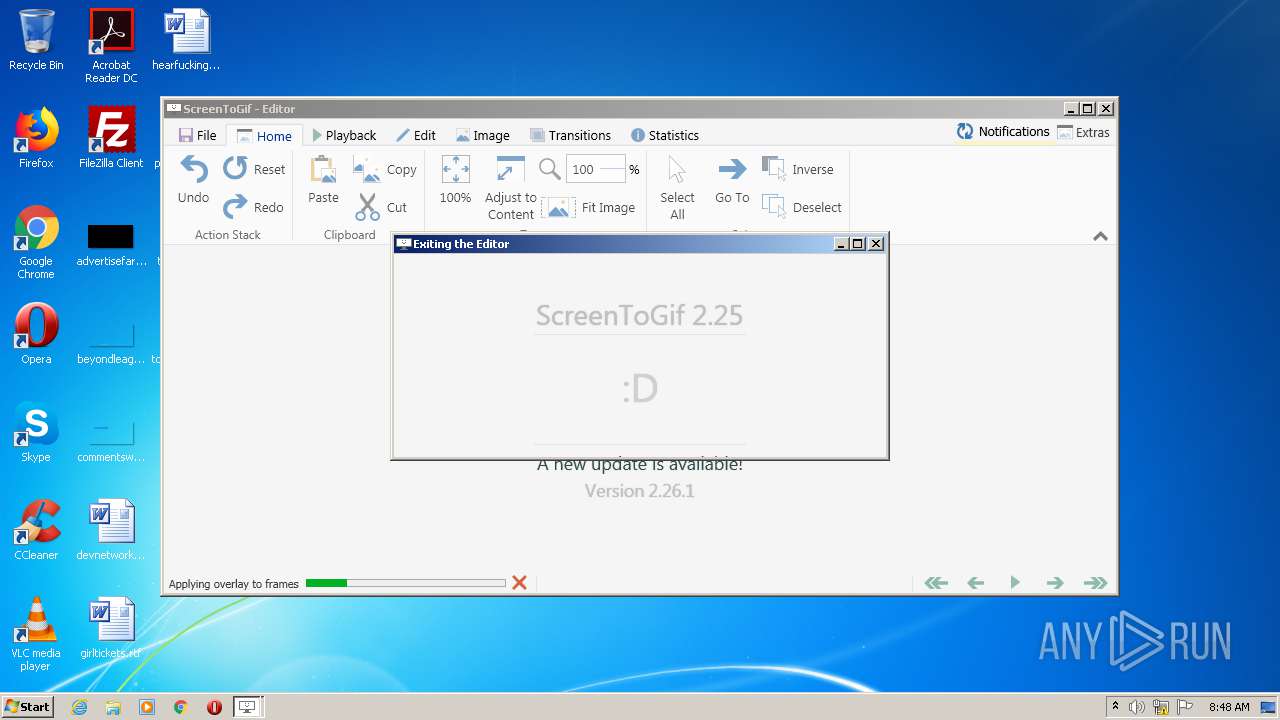Switch to the Home ribbon tab
Screen dimensions: 1280x720
[264, 136]
